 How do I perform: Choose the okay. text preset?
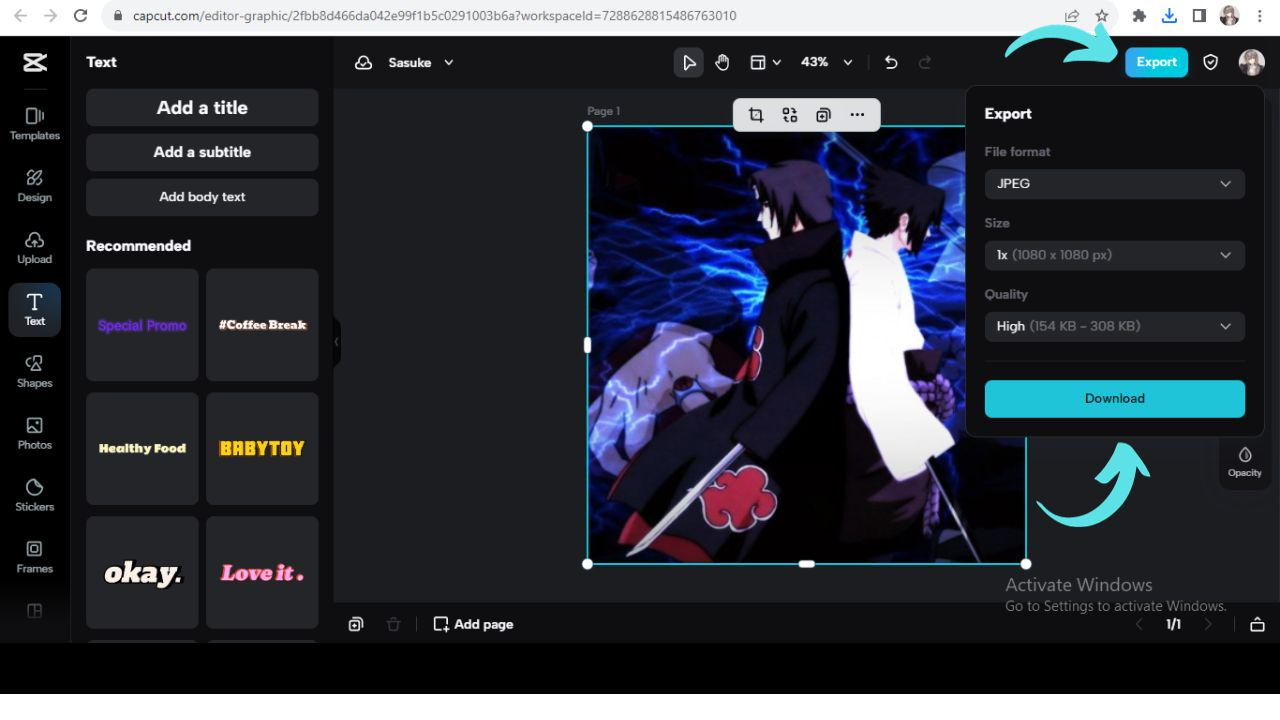[x=142, y=573]
